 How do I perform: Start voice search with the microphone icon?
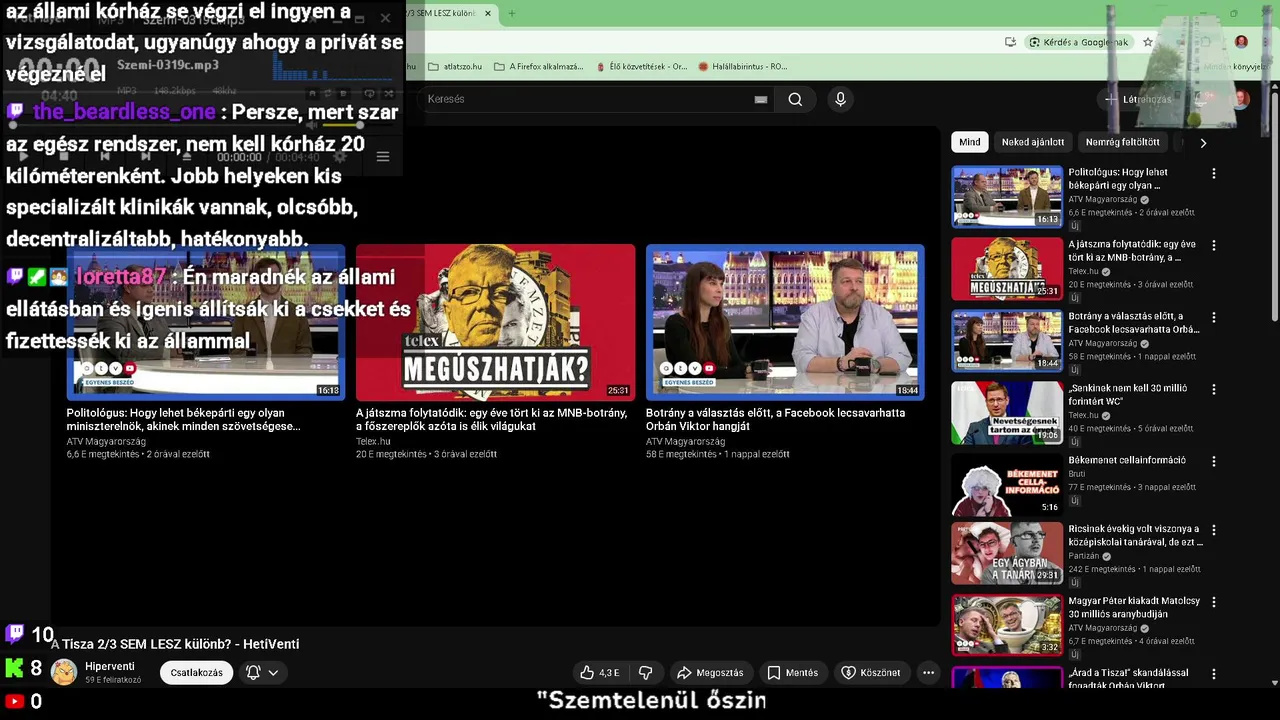pos(840,99)
